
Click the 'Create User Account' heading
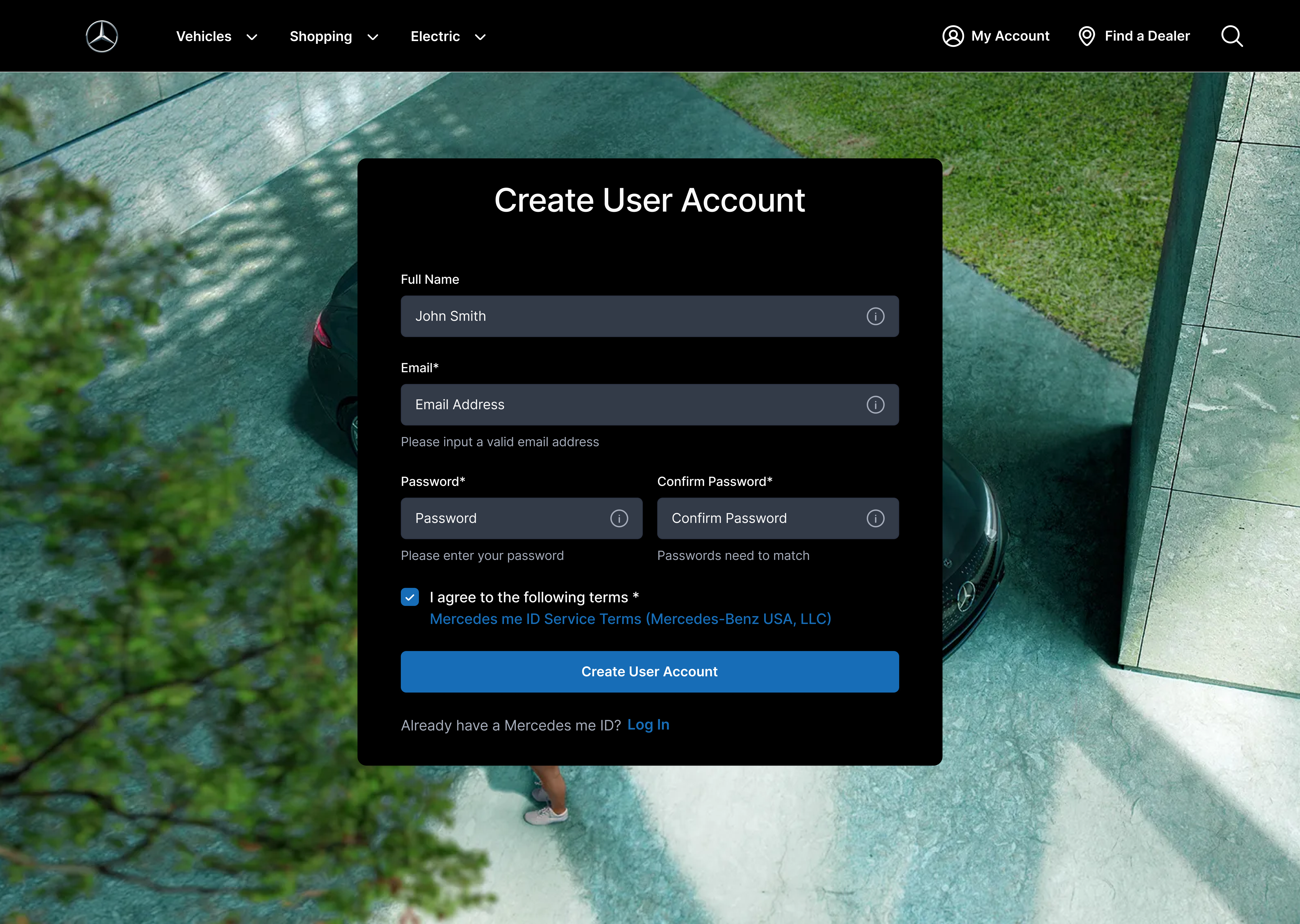point(650,200)
